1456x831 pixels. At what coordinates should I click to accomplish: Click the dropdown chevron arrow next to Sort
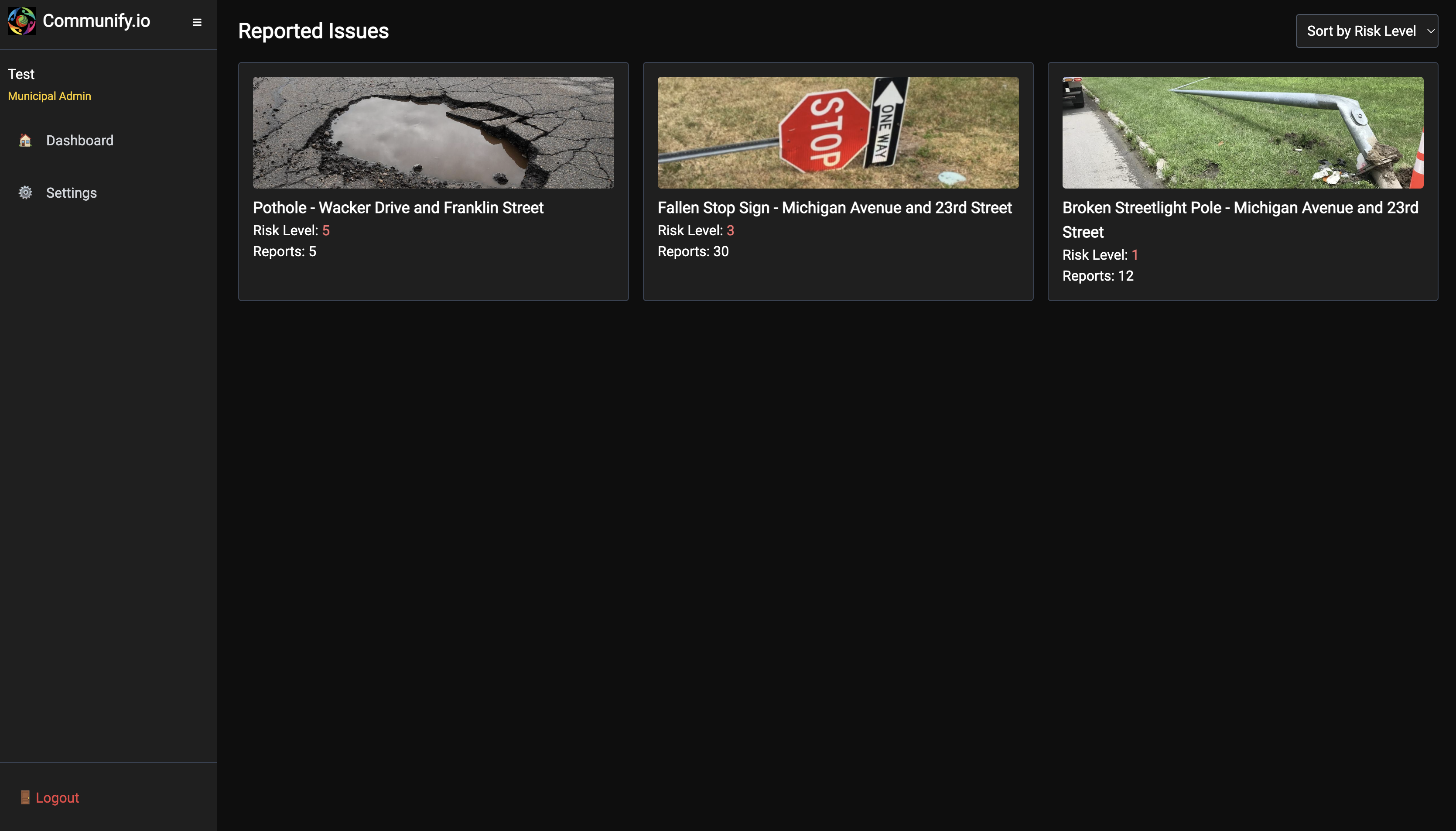[1430, 31]
